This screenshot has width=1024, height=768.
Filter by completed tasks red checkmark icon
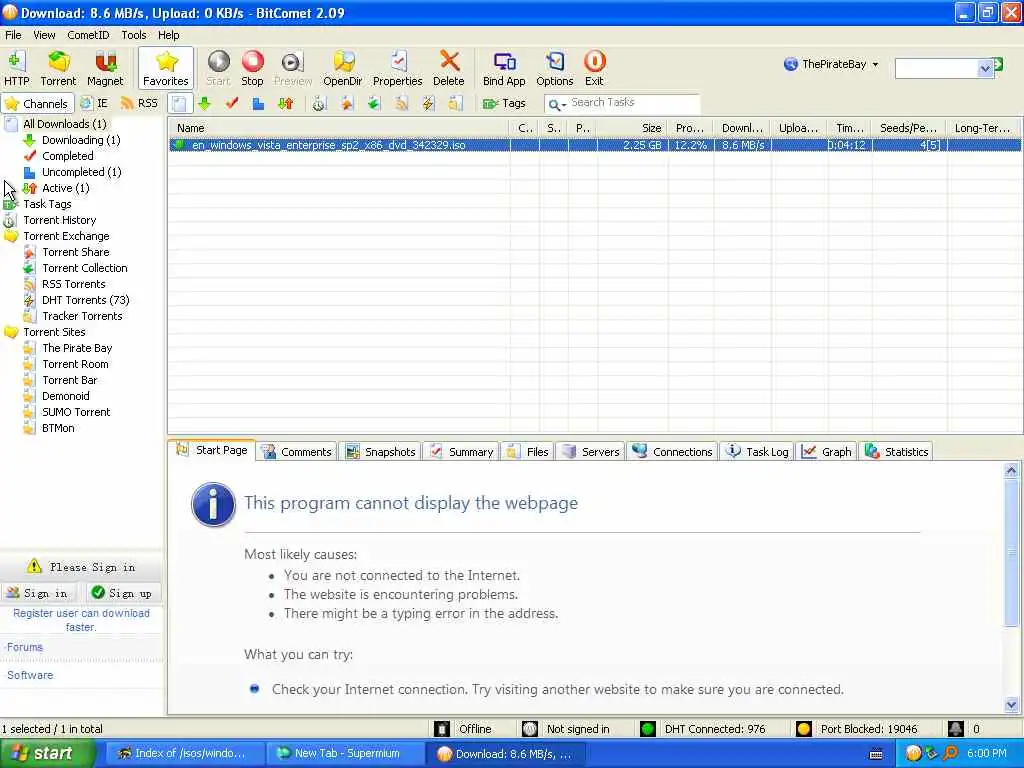(x=232, y=103)
